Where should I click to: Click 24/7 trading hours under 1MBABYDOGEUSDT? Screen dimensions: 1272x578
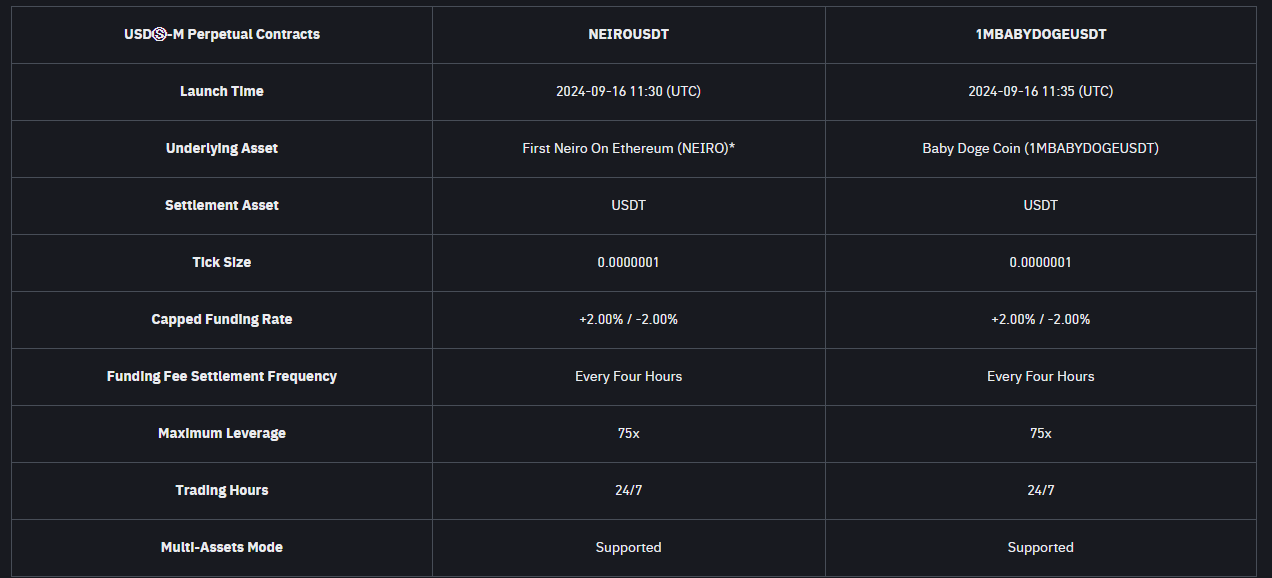(1040, 490)
